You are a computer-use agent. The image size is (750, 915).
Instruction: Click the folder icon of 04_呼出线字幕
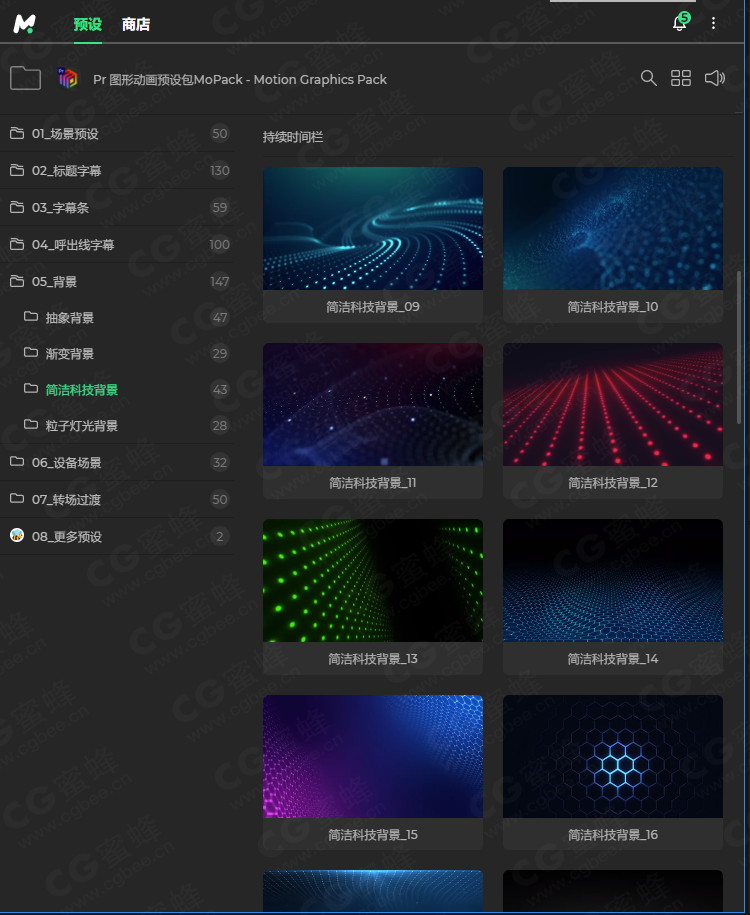click(x=17, y=244)
